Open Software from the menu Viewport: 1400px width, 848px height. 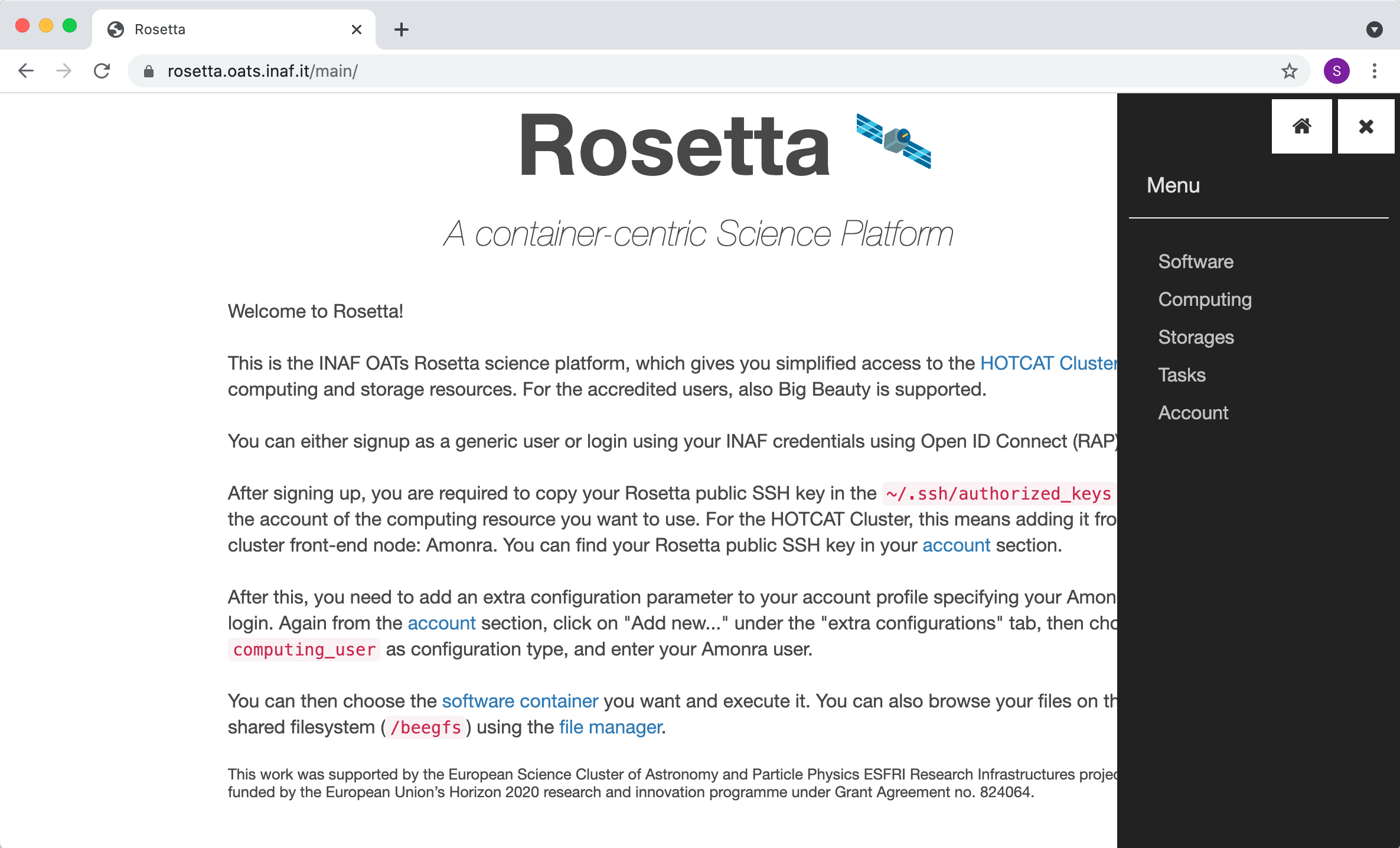tap(1196, 262)
